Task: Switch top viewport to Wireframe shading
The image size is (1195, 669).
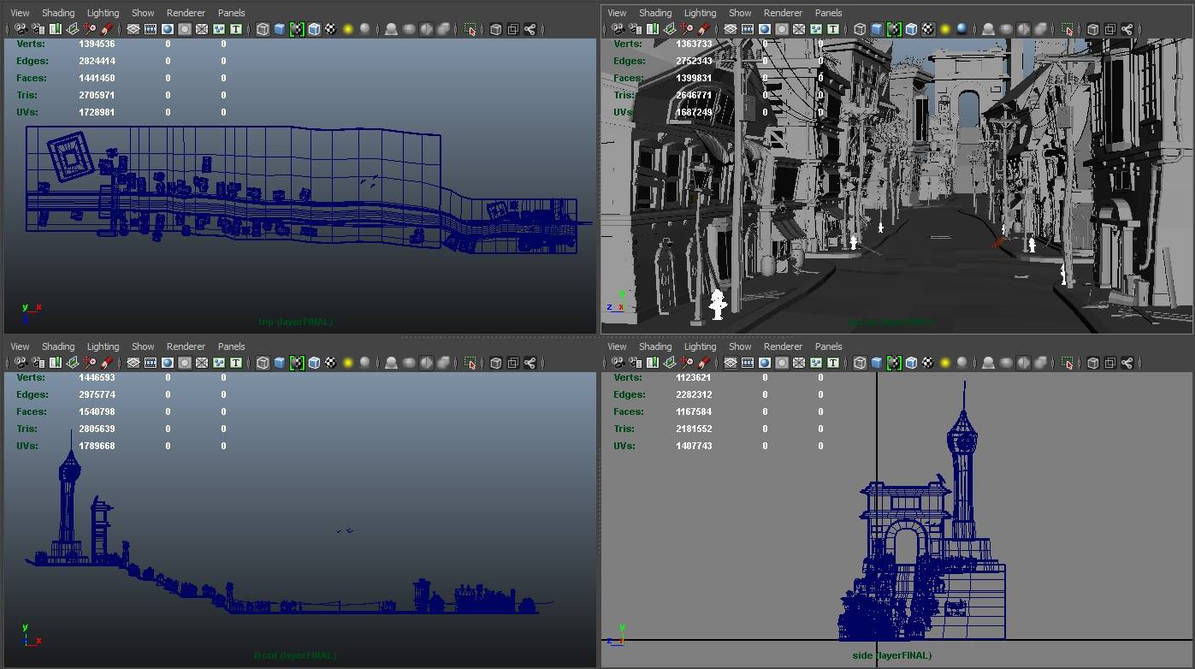Action: pos(263,29)
